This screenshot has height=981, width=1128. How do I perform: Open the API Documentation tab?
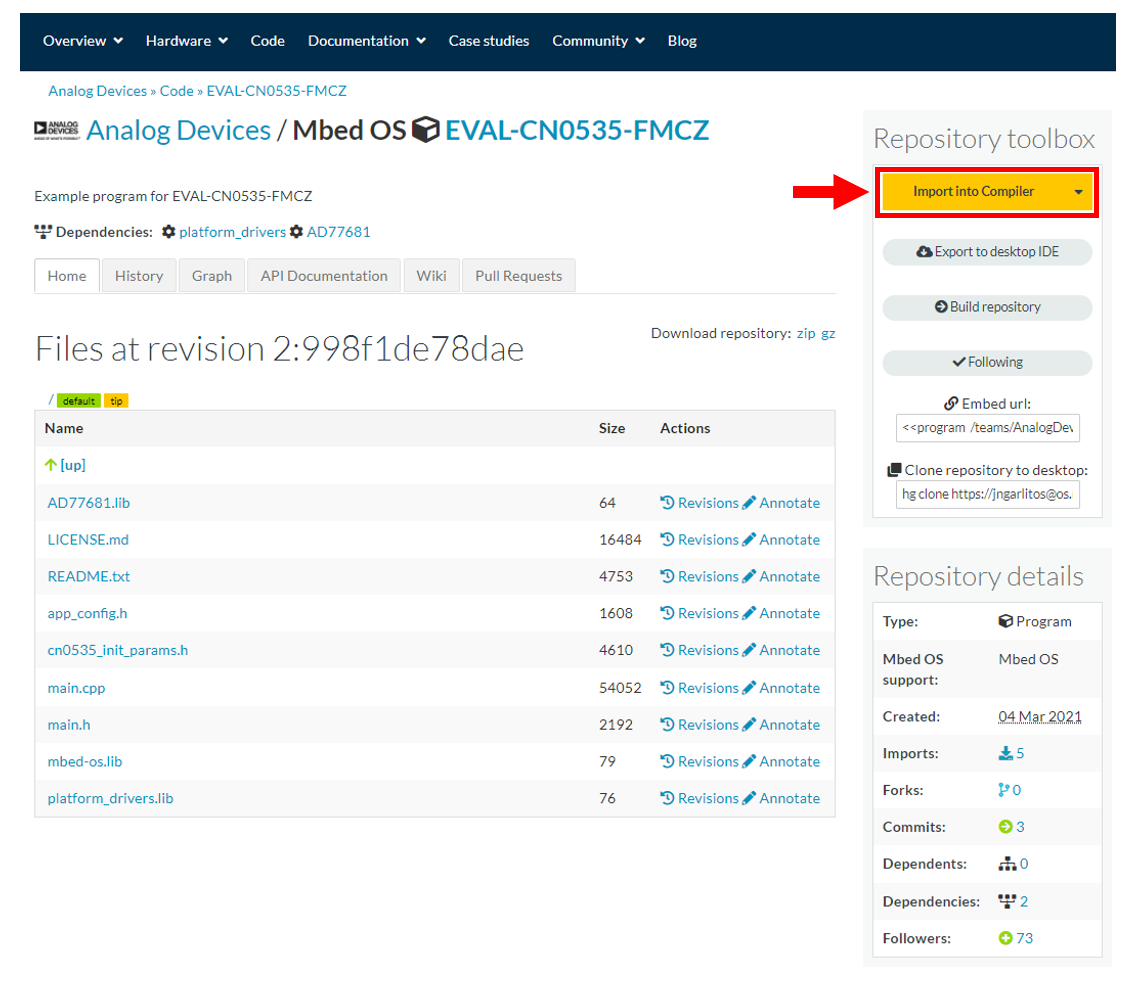(324, 276)
